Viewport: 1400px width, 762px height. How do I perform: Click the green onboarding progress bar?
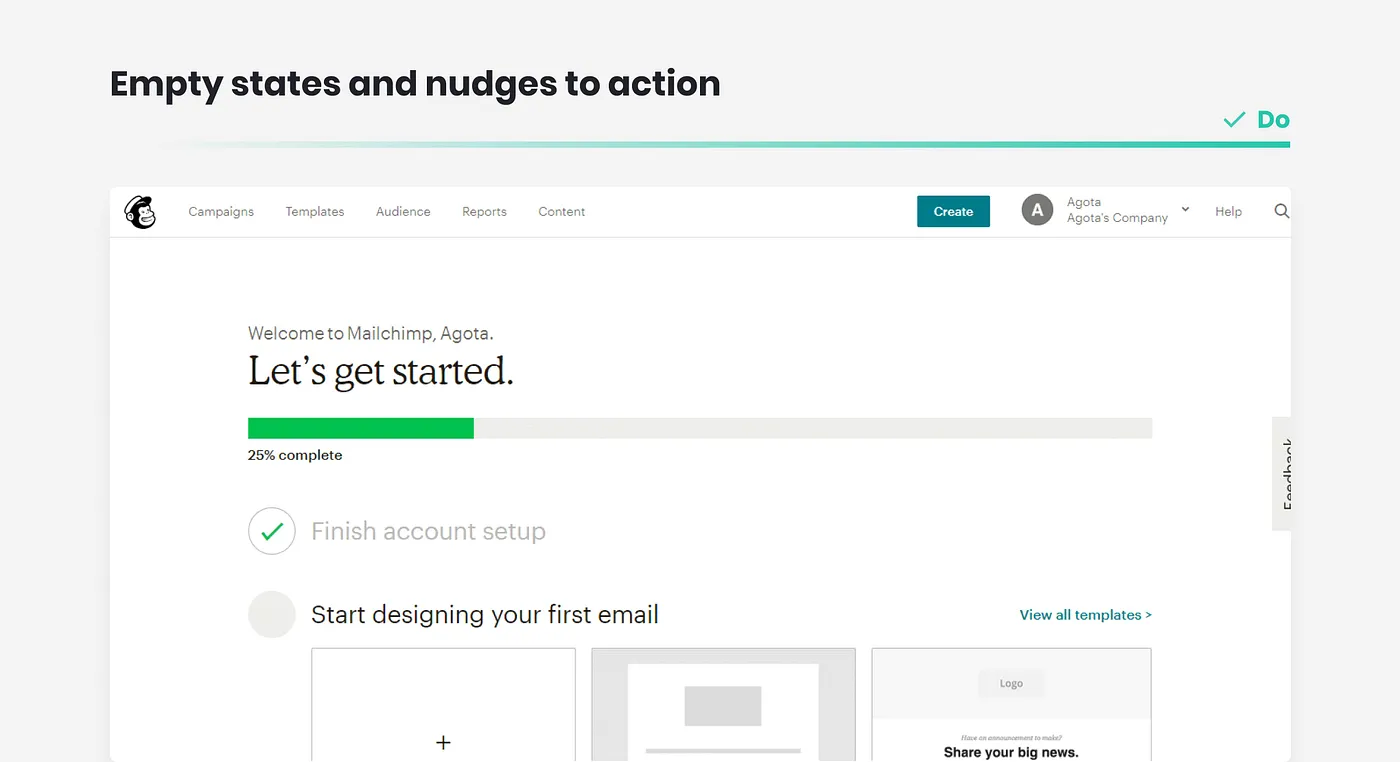(361, 428)
